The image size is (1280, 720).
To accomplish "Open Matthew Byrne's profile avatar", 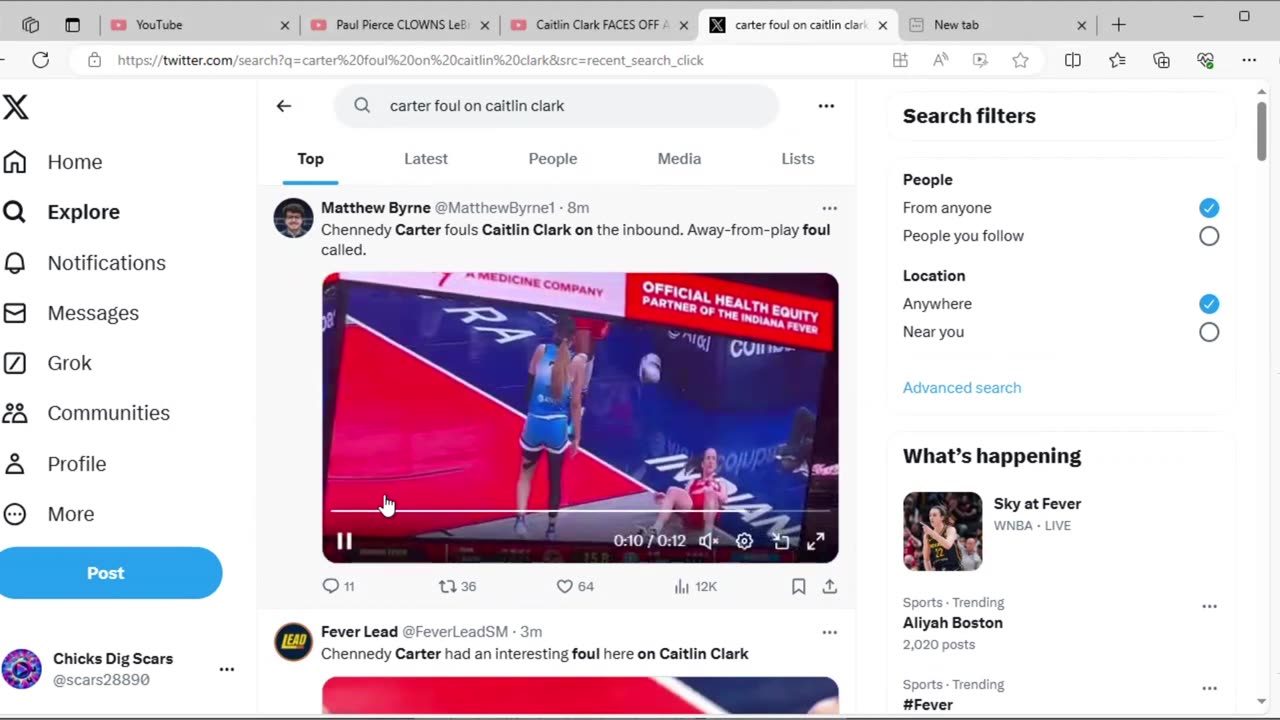I will coord(293,218).
